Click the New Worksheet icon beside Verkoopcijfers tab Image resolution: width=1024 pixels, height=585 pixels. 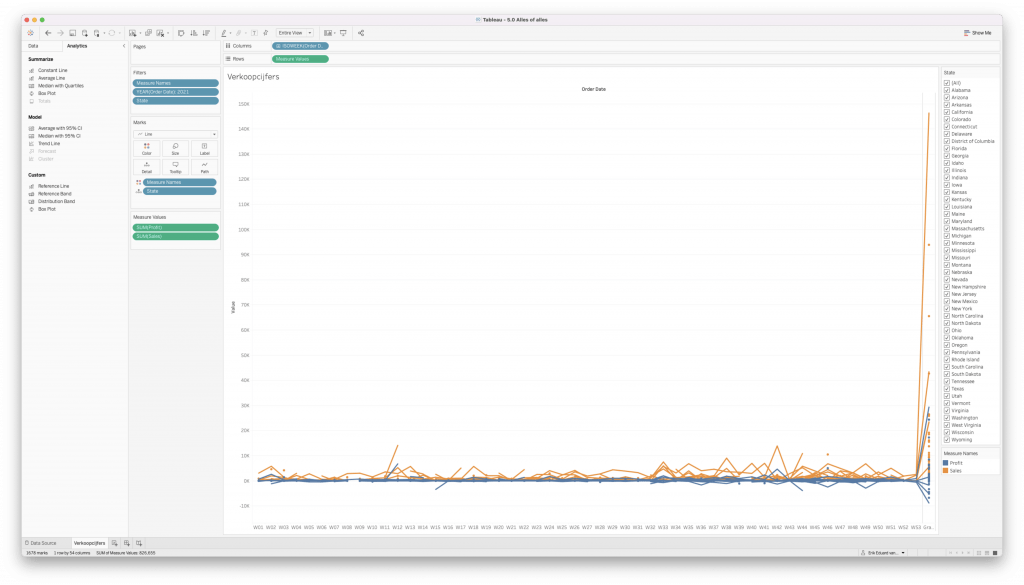pyautogui.click(x=114, y=542)
